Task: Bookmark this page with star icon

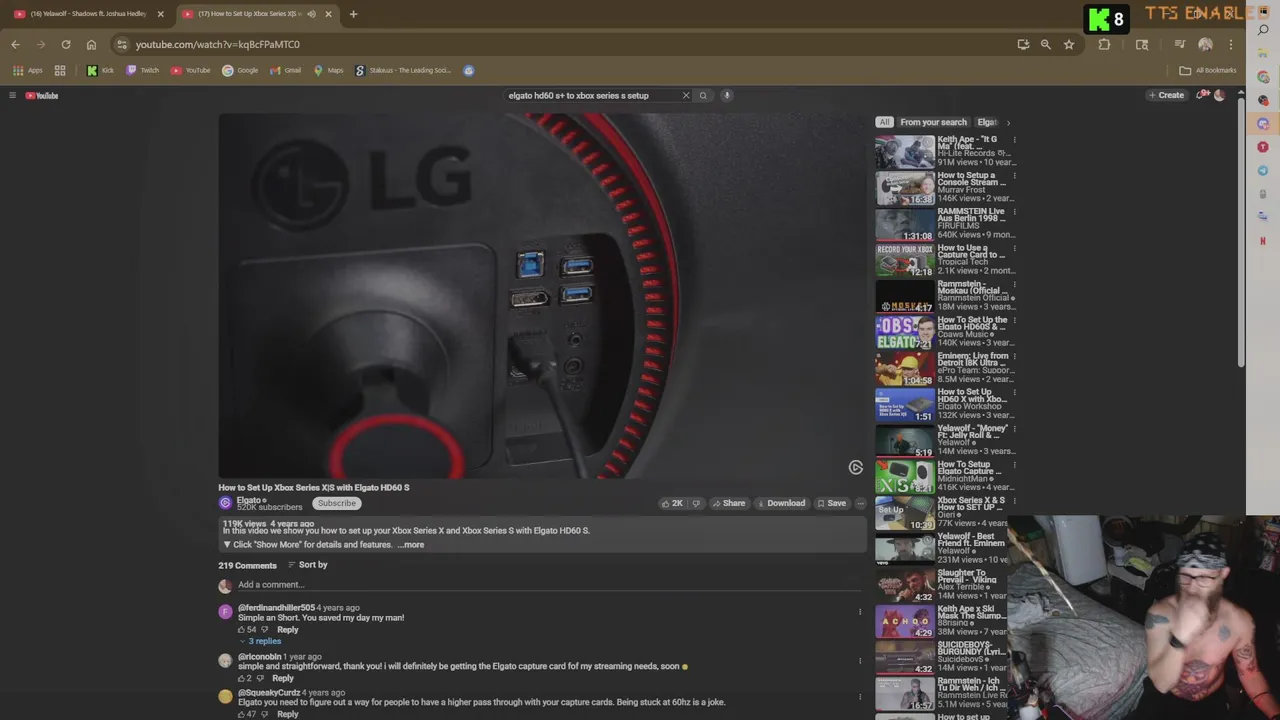Action: coord(1069,44)
